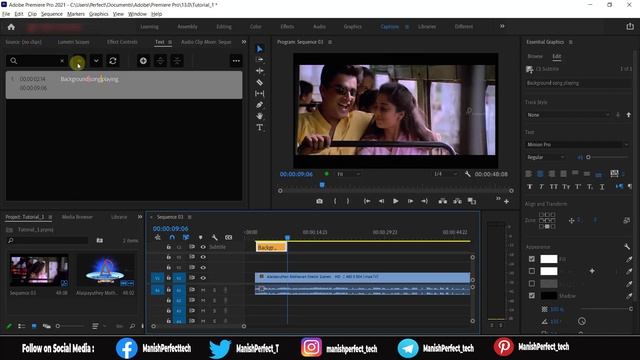
Task: Enable Fill checkbox in Appearance
Action: 531,259
